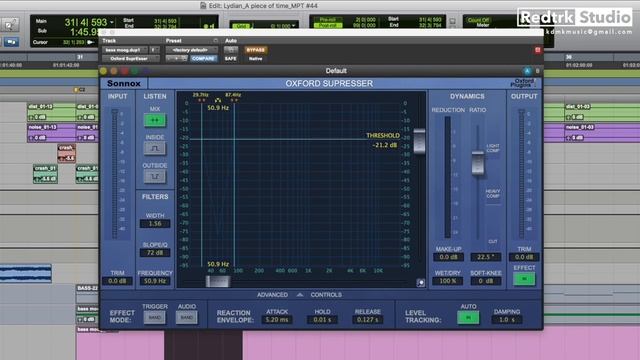Toggle automation SAFE in plugin header
This screenshot has height=360, width=640.
pos(231,59)
